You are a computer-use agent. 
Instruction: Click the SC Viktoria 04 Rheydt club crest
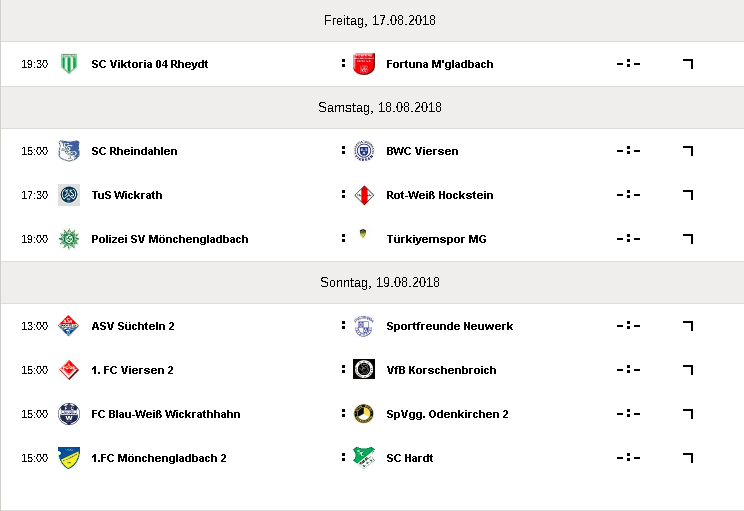pos(69,64)
